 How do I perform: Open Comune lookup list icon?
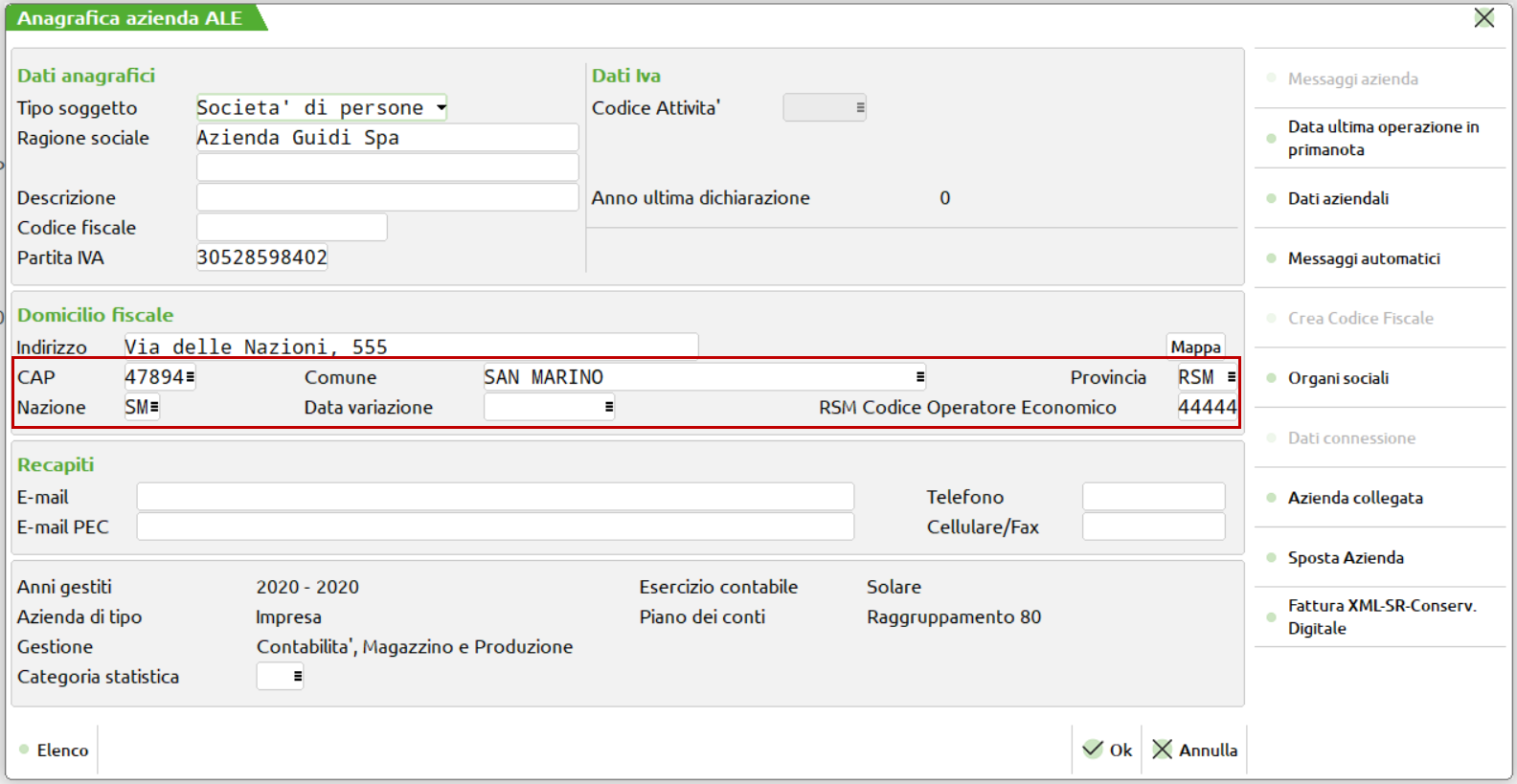coord(919,377)
